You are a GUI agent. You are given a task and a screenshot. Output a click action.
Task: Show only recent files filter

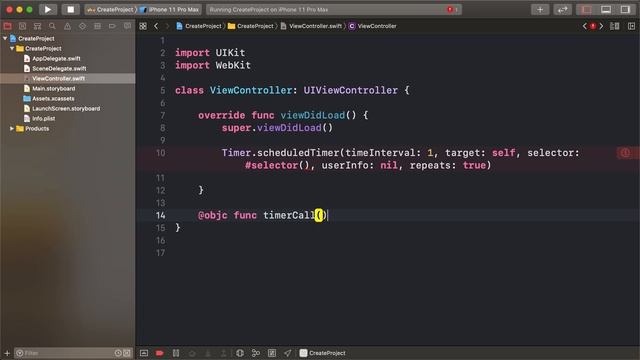coord(118,353)
